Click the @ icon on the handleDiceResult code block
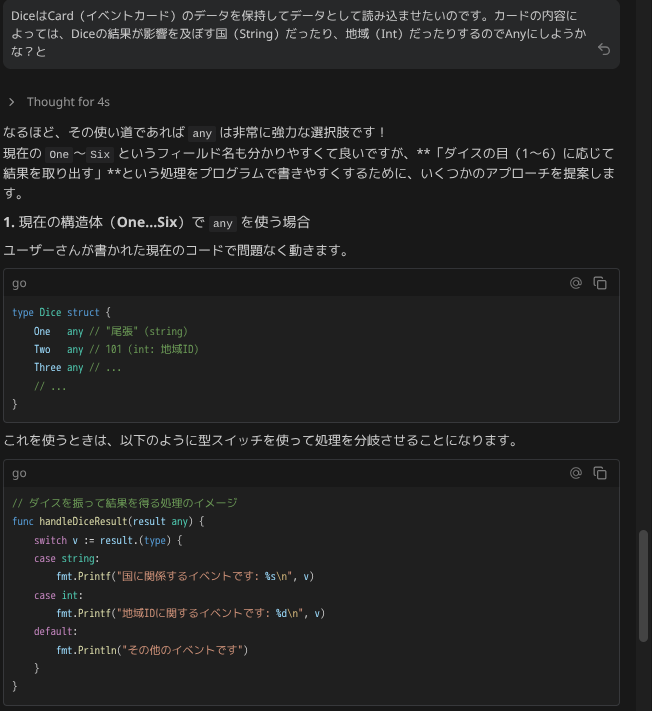The image size is (652, 711). 576,473
